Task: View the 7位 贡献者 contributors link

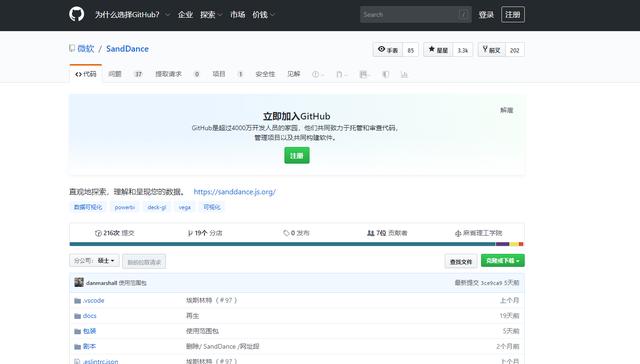Action: click(387, 233)
